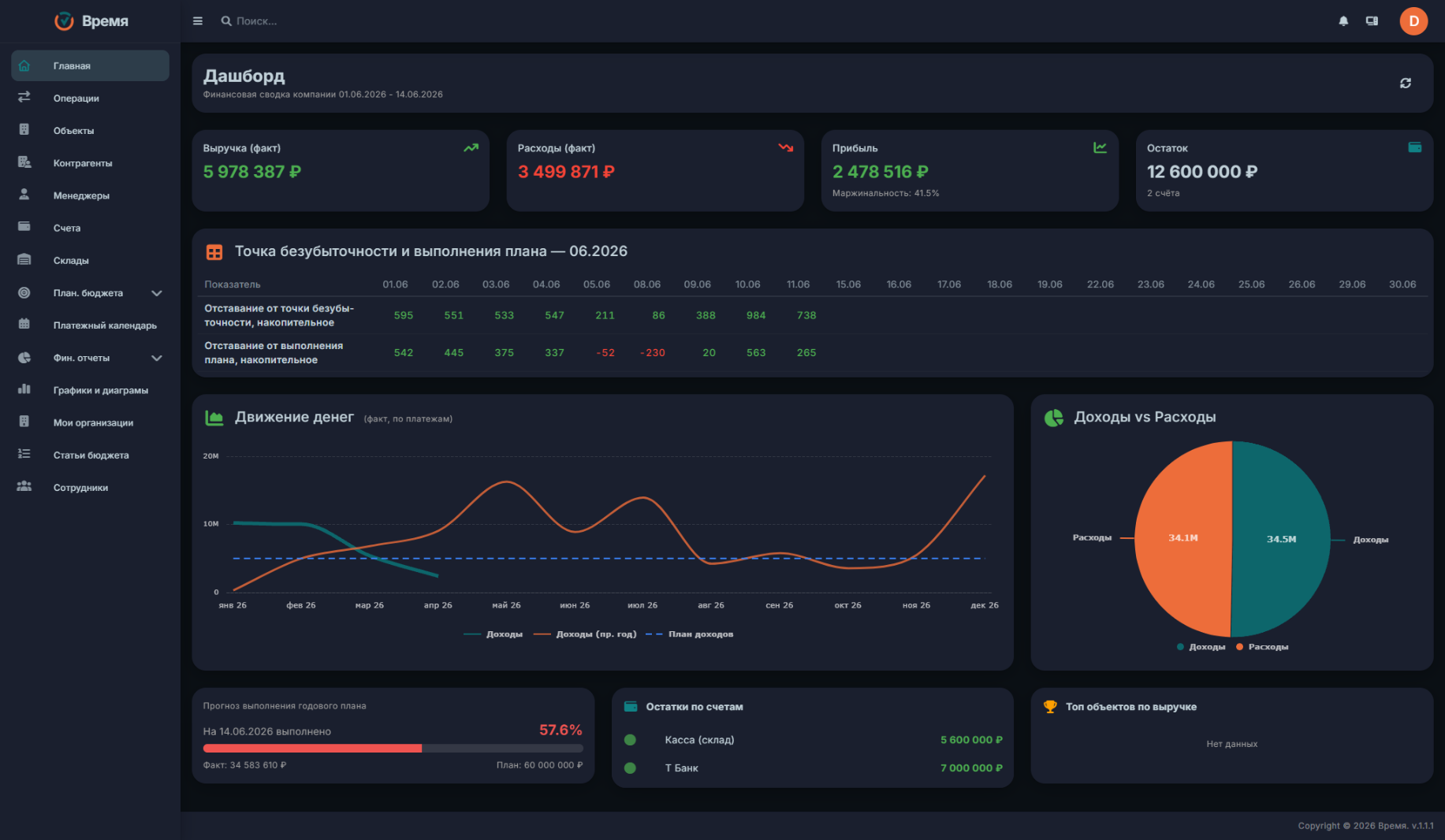Toggle План доходов legend series
Viewport: 1445px width, 840px height.
click(690, 634)
